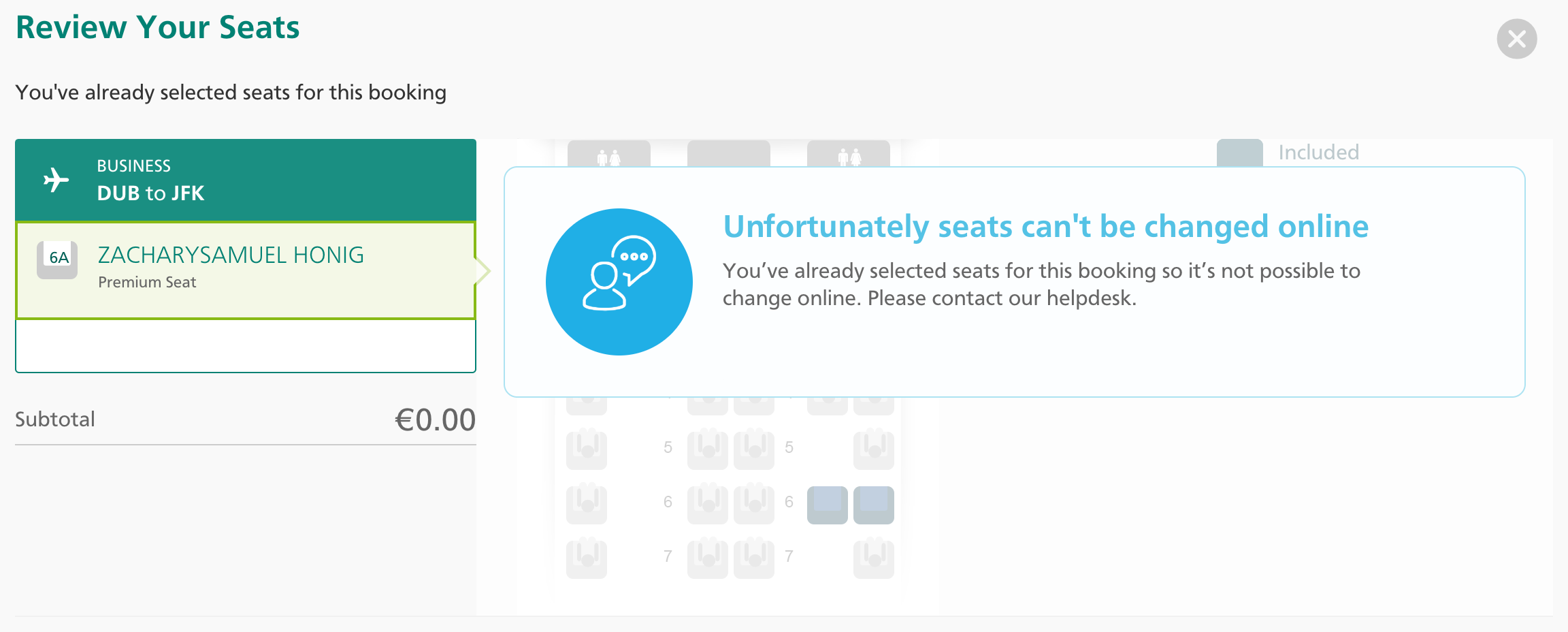Click the Unfortunately seats can't be changed heading
The image size is (1568, 632).
tap(1045, 227)
